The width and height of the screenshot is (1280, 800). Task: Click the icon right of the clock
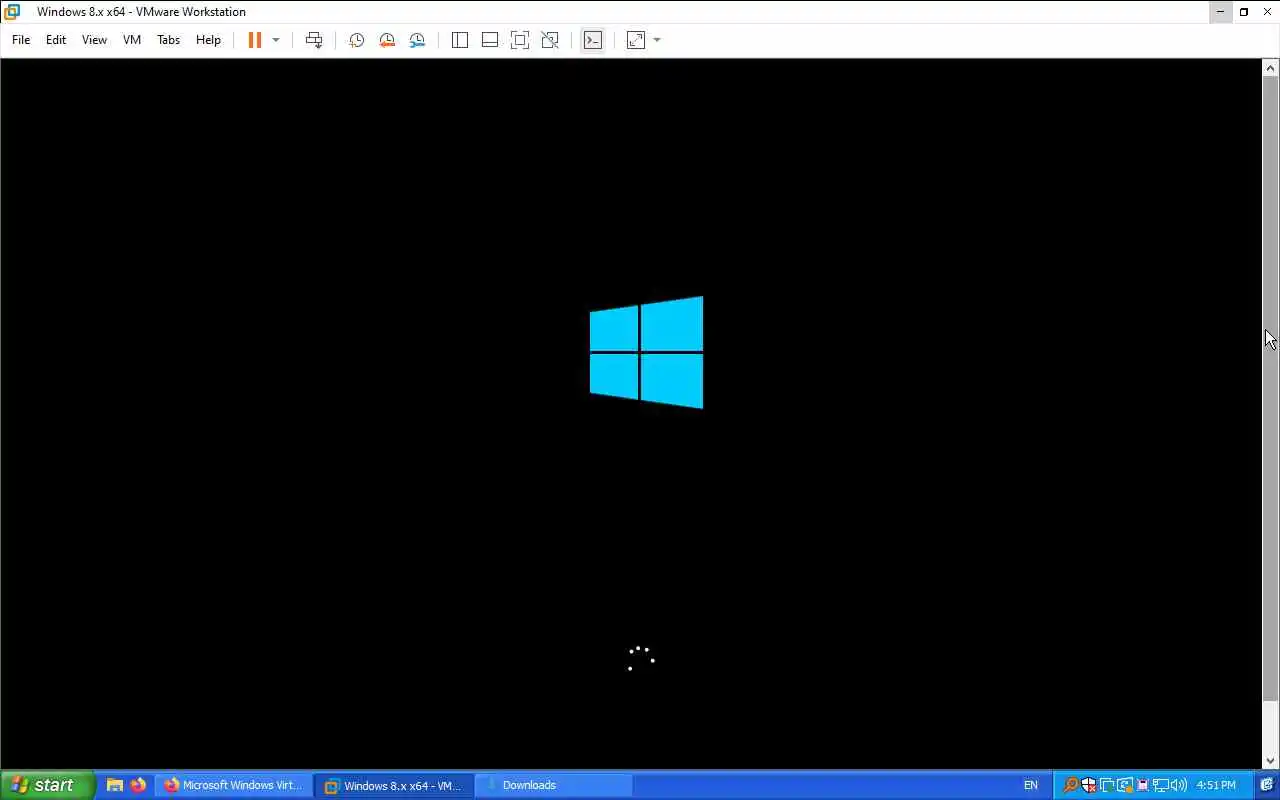click(1266, 785)
